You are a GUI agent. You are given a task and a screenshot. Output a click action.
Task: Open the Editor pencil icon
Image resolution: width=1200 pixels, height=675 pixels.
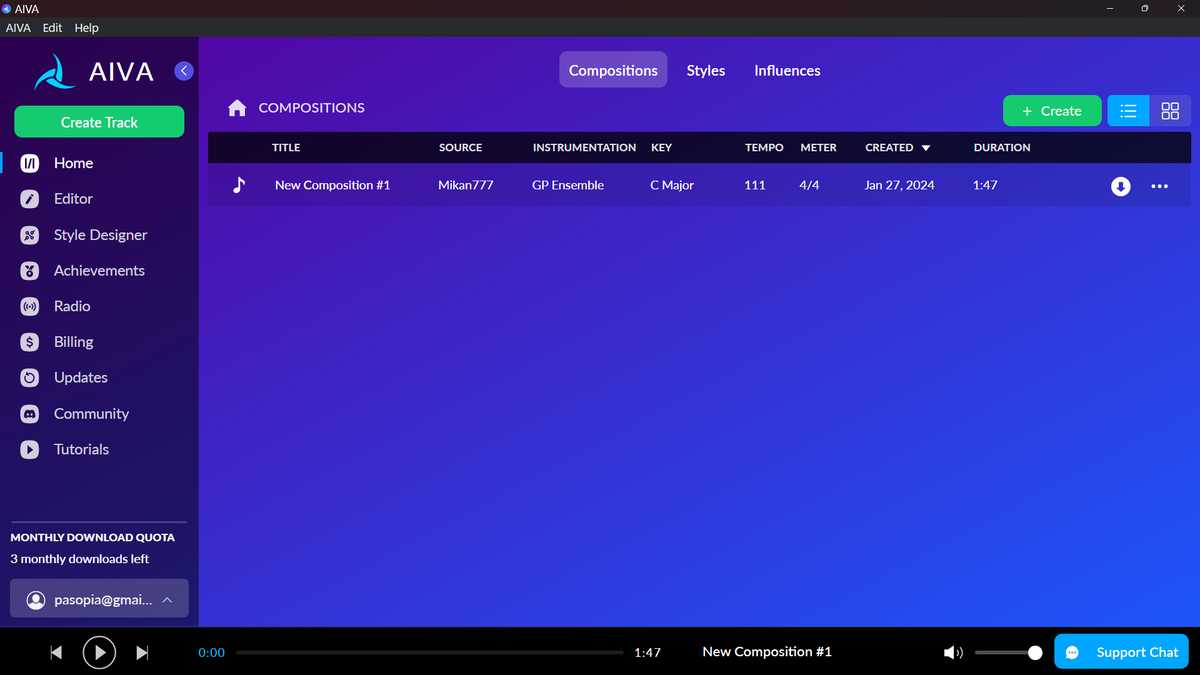(30, 199)
